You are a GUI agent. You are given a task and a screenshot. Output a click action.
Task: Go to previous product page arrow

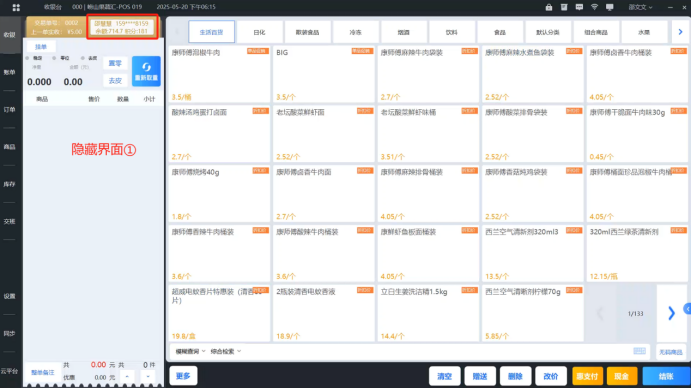click(600, 313)
